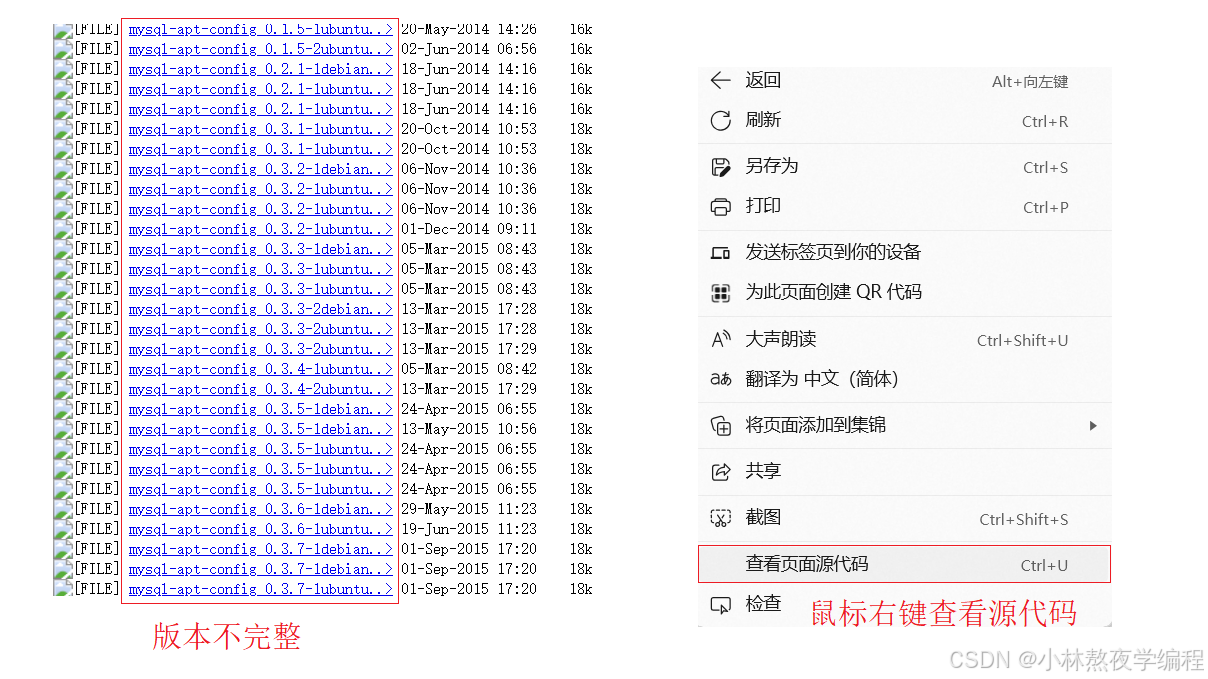
Task: Expand the 将页面添加到集锦 submenu arrow
Action: (x=1093, y=425)
